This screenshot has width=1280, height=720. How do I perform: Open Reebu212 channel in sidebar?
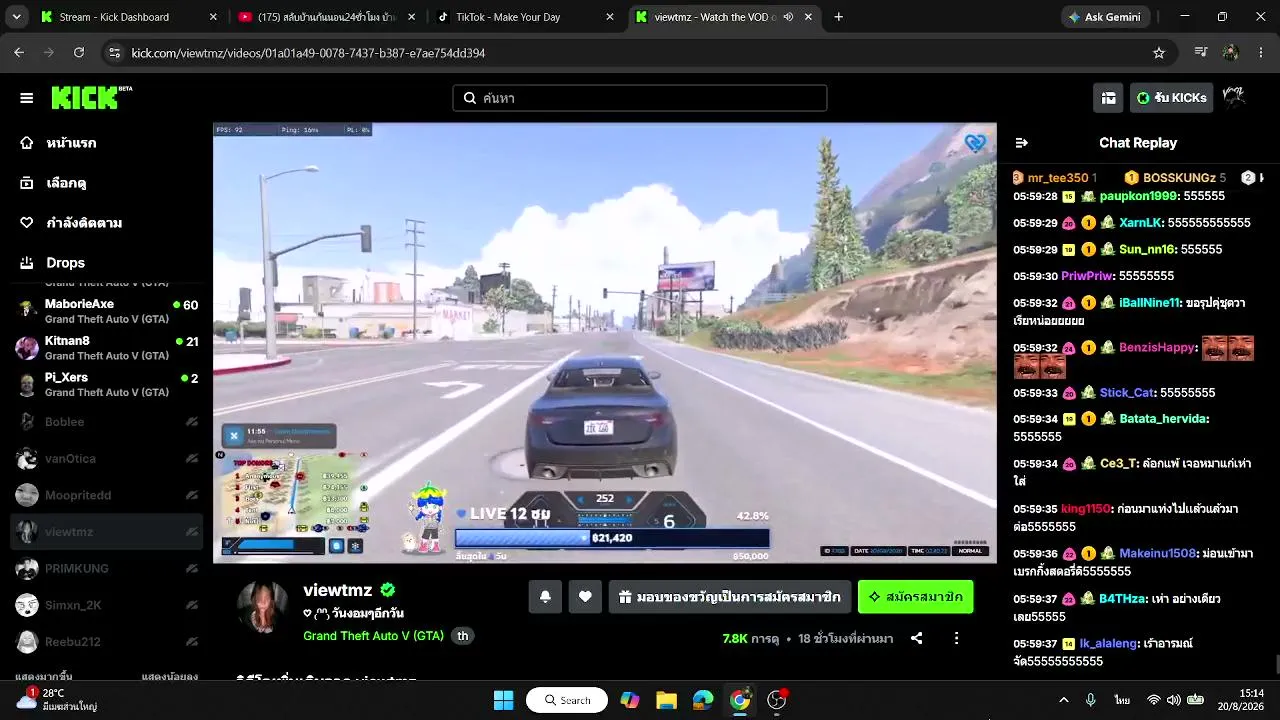[107, 641]
